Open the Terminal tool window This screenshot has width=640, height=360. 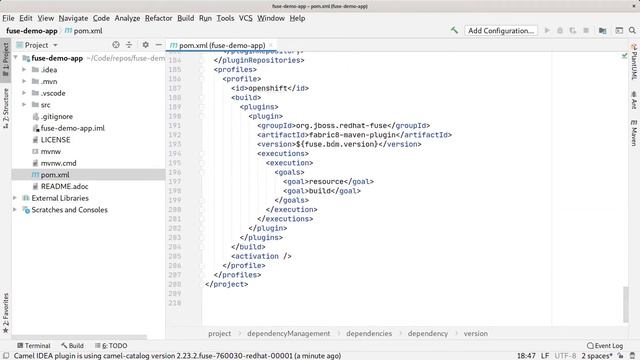pos(33,345)
